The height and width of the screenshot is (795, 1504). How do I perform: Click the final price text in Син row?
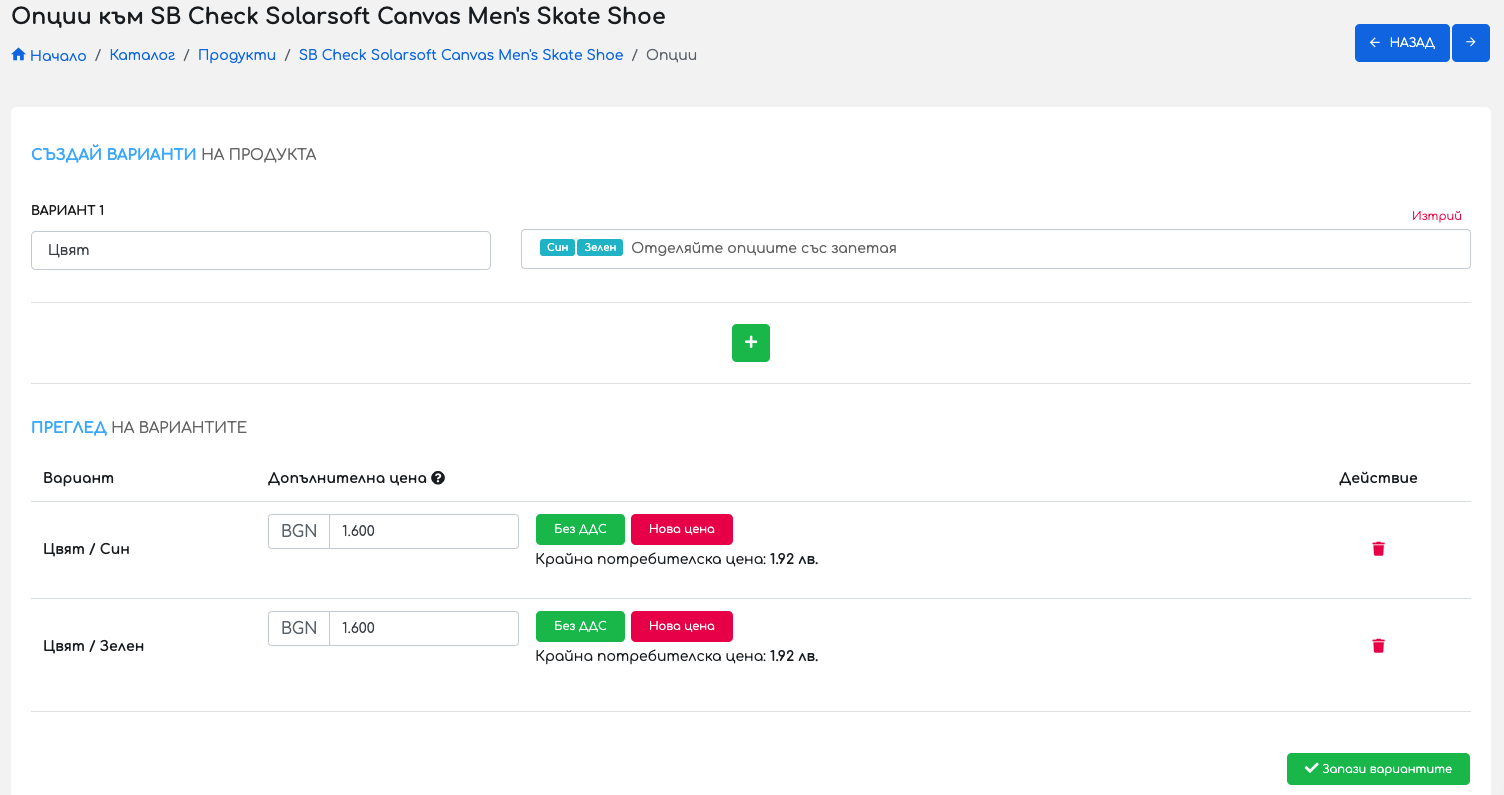[677, 559]
